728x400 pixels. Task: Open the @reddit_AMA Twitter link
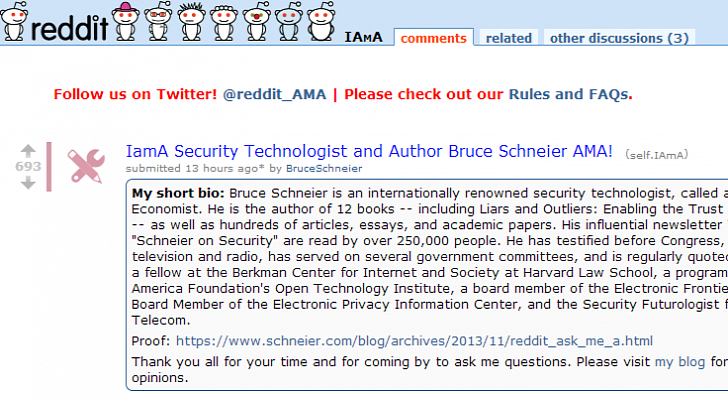275,95
